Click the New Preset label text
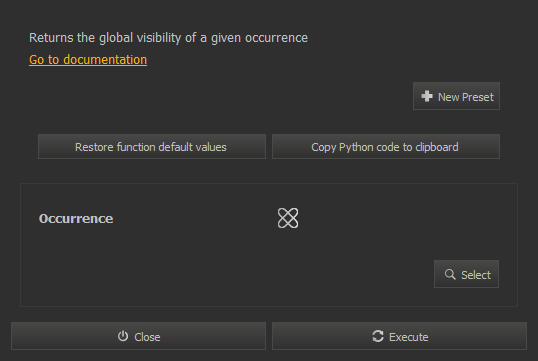The width and height of the screenshot is (538, 361). click(x=466, y=97)
